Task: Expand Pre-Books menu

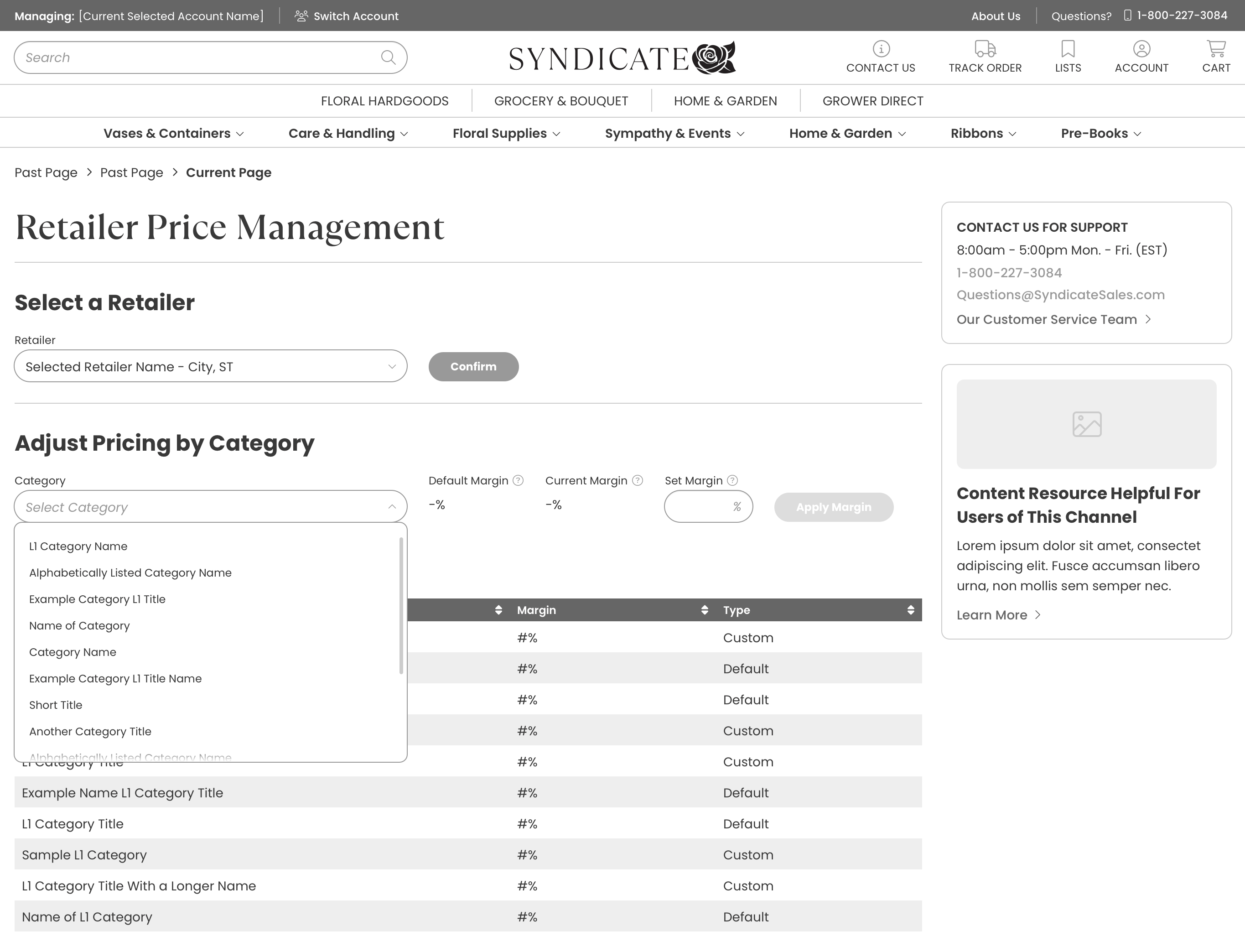Action: 1101,133
